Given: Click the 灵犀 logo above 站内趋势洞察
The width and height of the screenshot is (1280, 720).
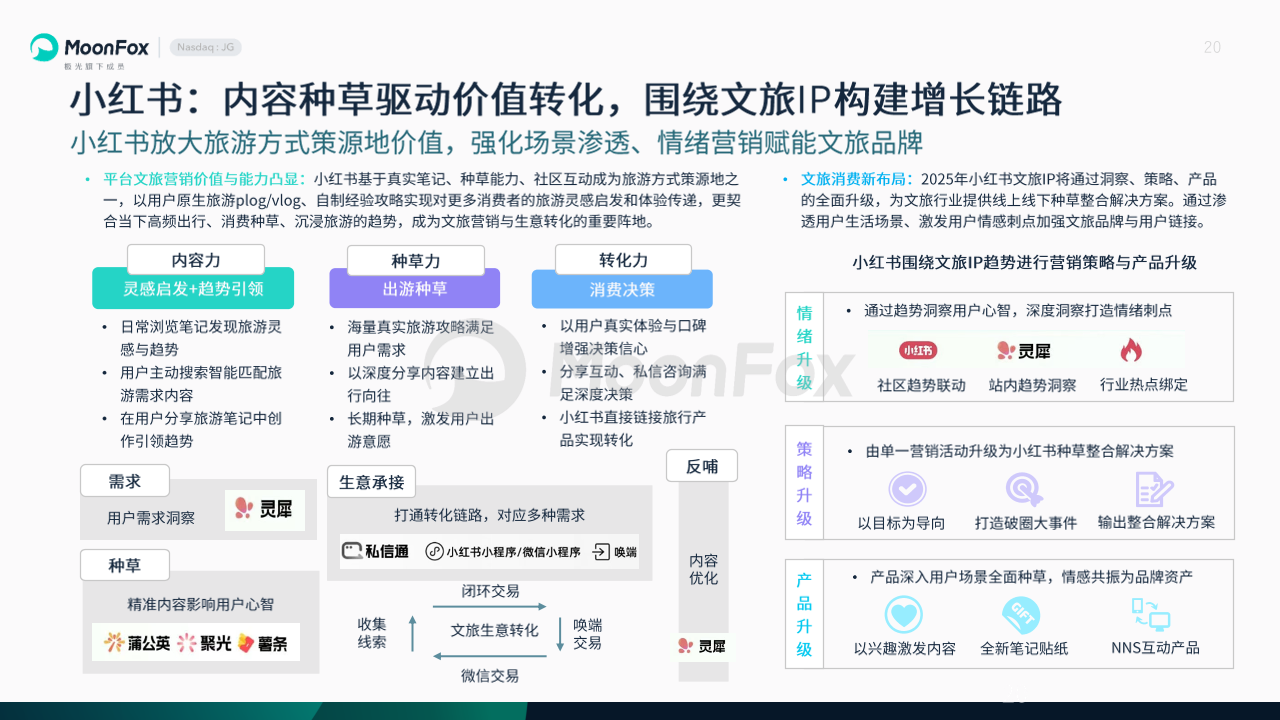Looking at the screenshot, I should pos(1023,350).
